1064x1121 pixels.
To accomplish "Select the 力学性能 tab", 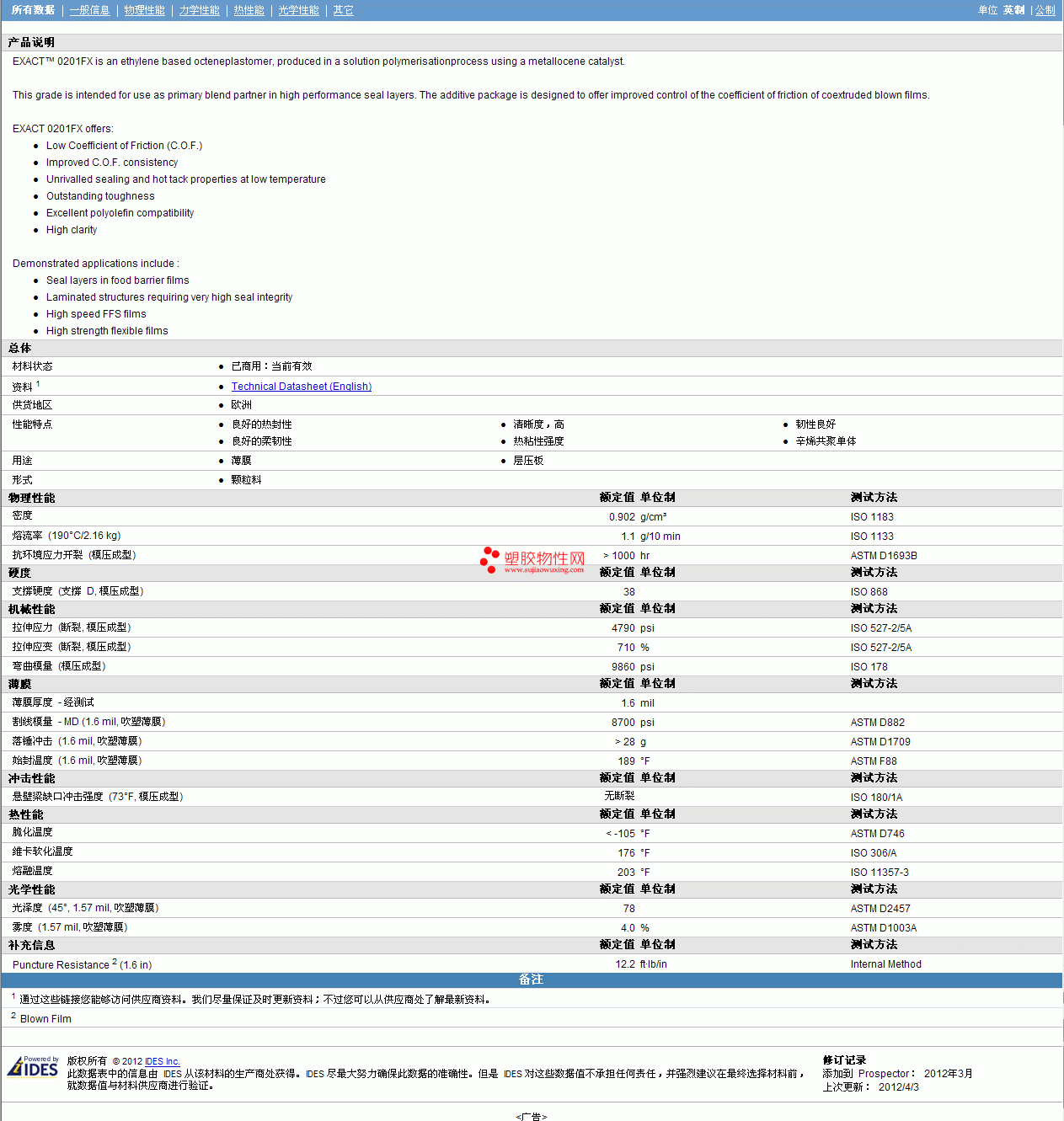I will (200, 10).
